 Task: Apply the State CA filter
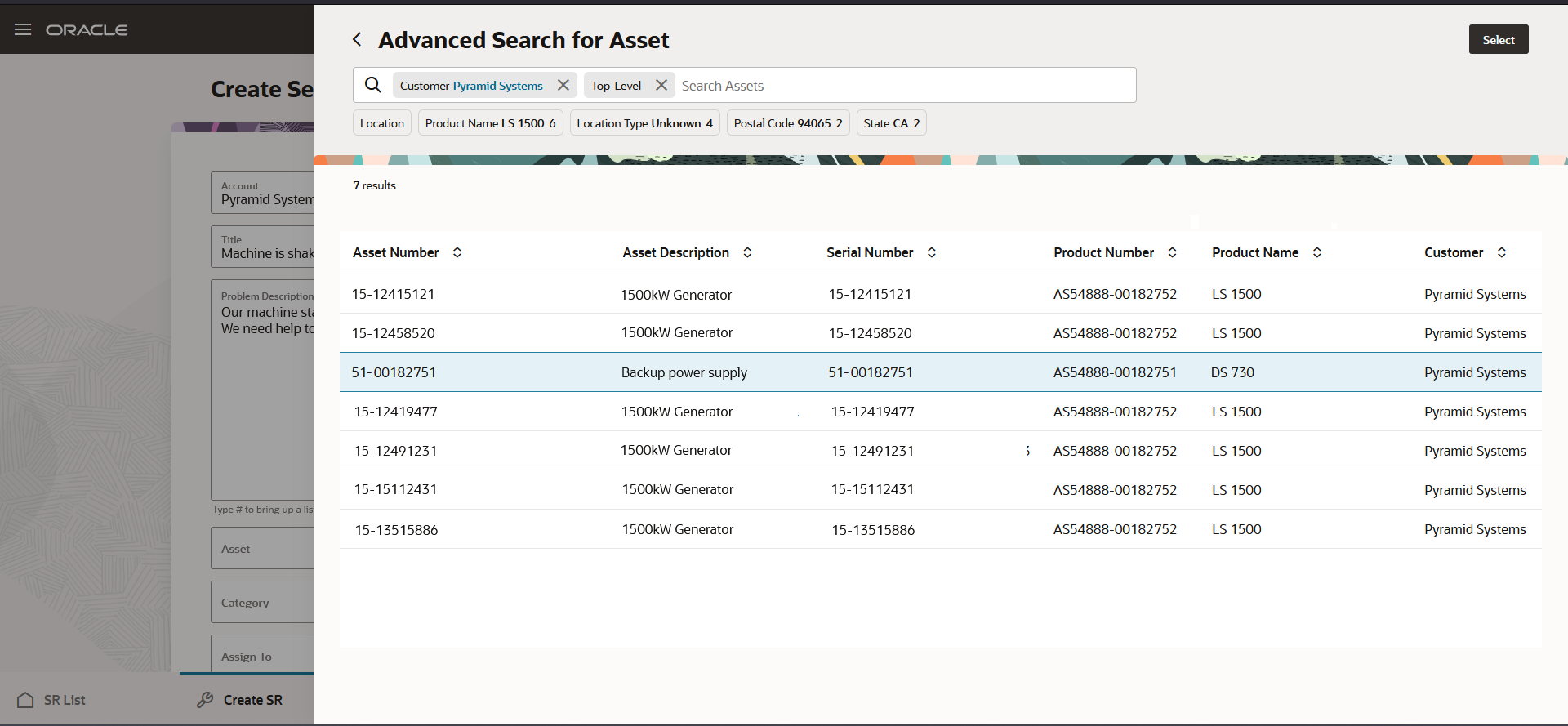[x=891, y=123]
